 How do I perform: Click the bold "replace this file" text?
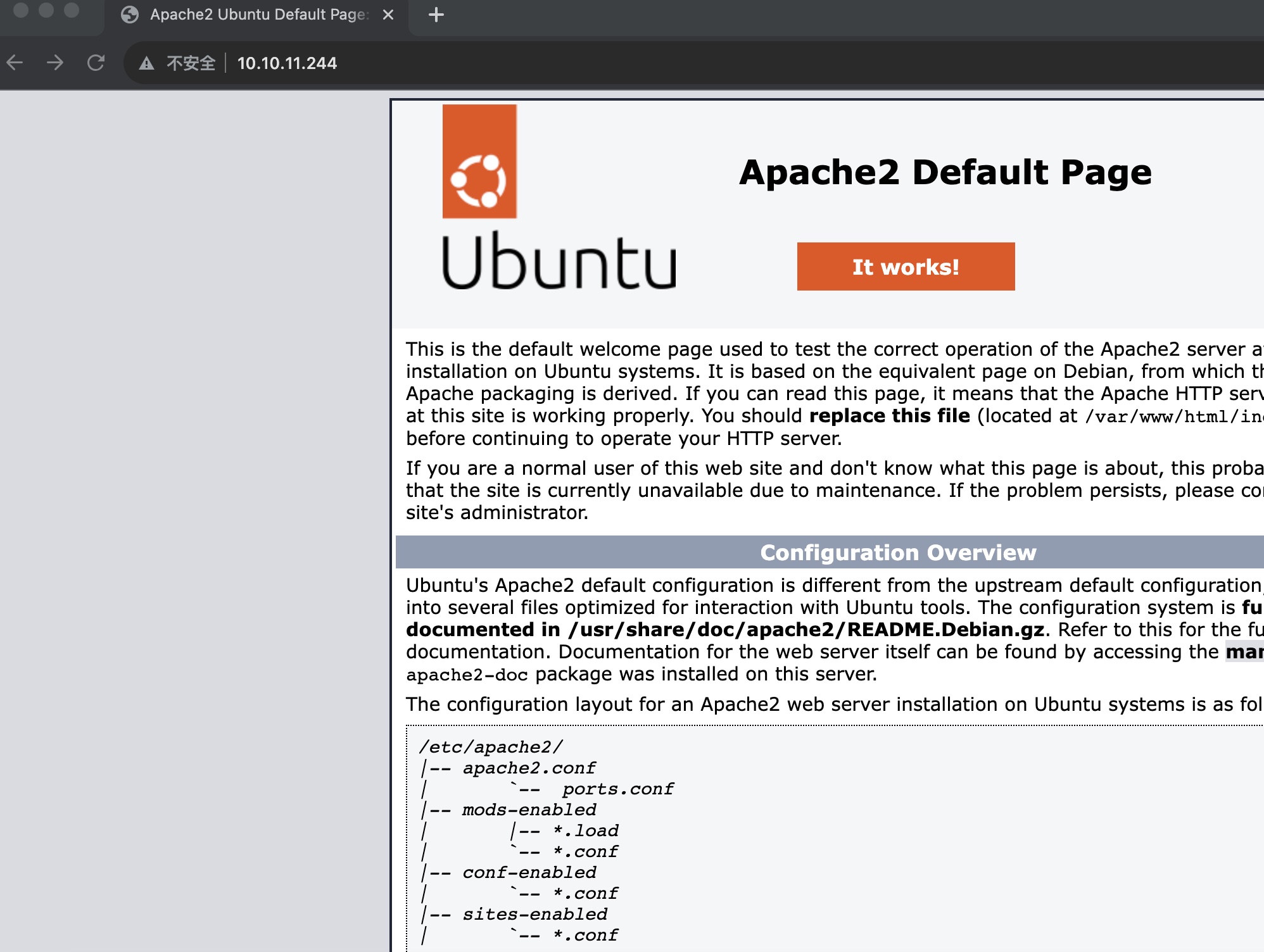[889, 416]
